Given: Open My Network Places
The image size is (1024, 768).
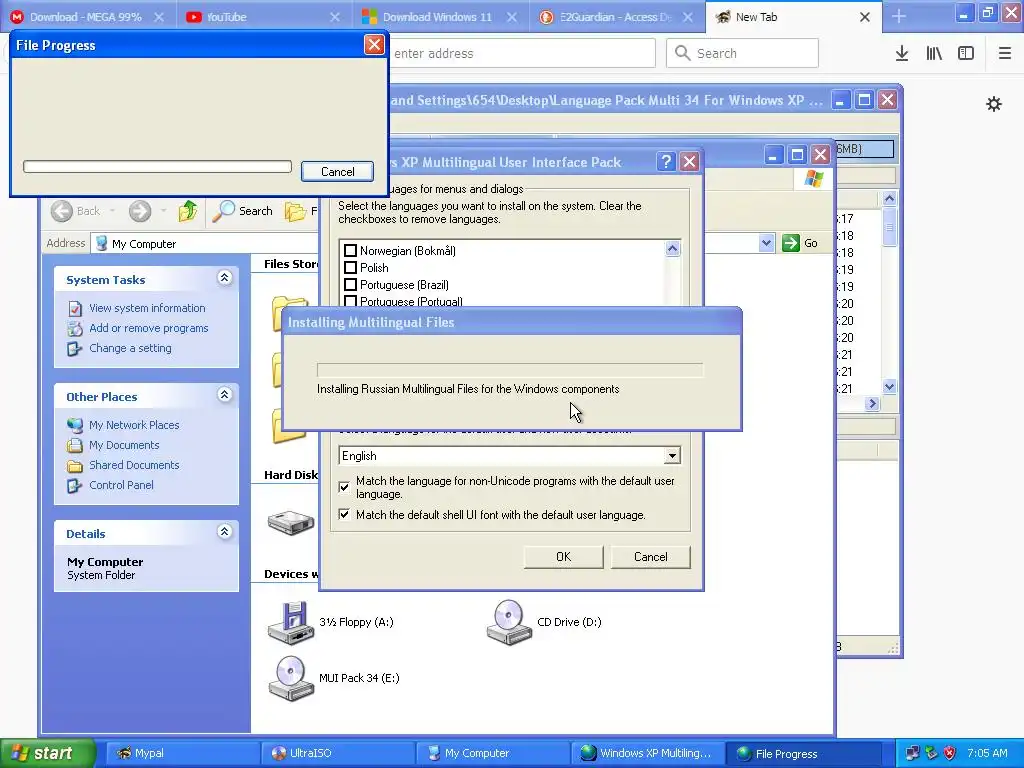Looking at the screenshot, I should click(x=134, y=425).
